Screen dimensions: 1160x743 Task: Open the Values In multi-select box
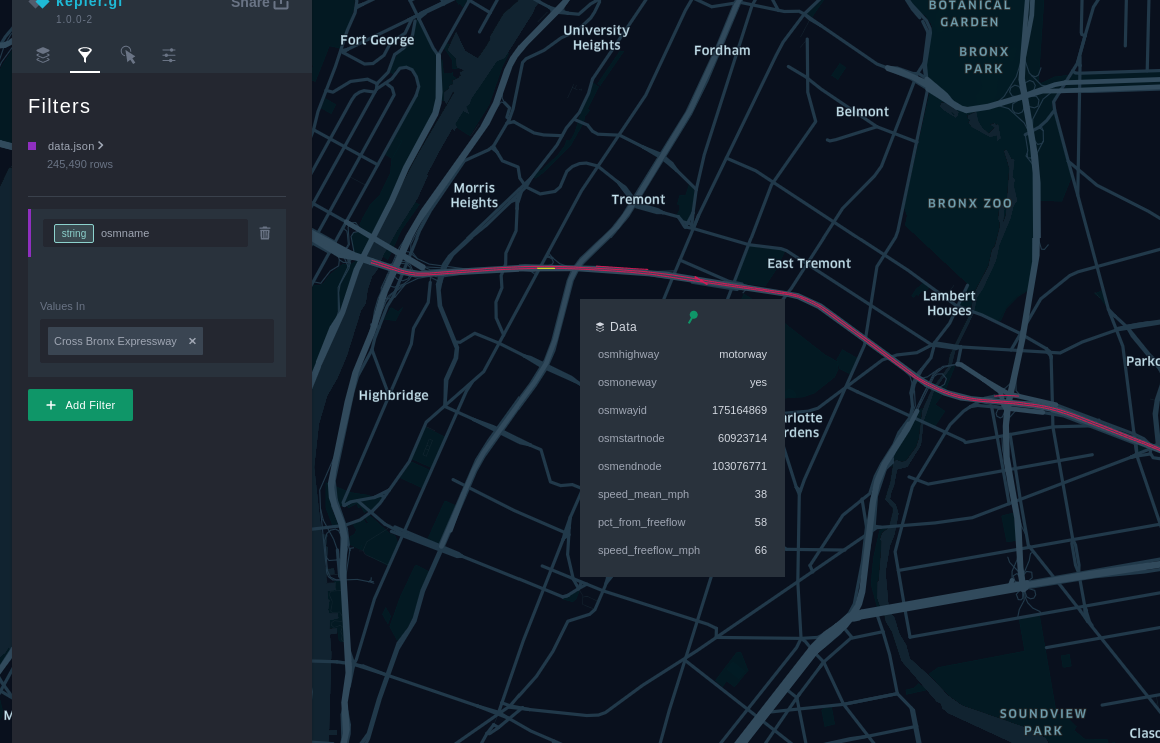tap(237, 341)
